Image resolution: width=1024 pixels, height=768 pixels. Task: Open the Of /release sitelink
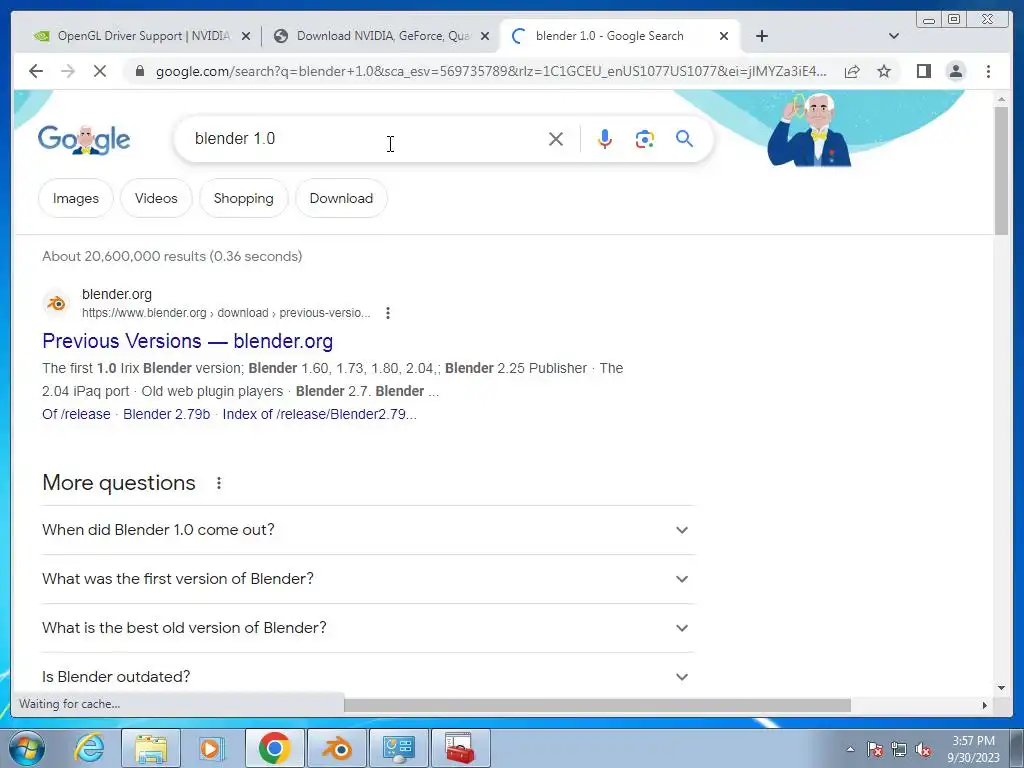(x=76, y=414)
